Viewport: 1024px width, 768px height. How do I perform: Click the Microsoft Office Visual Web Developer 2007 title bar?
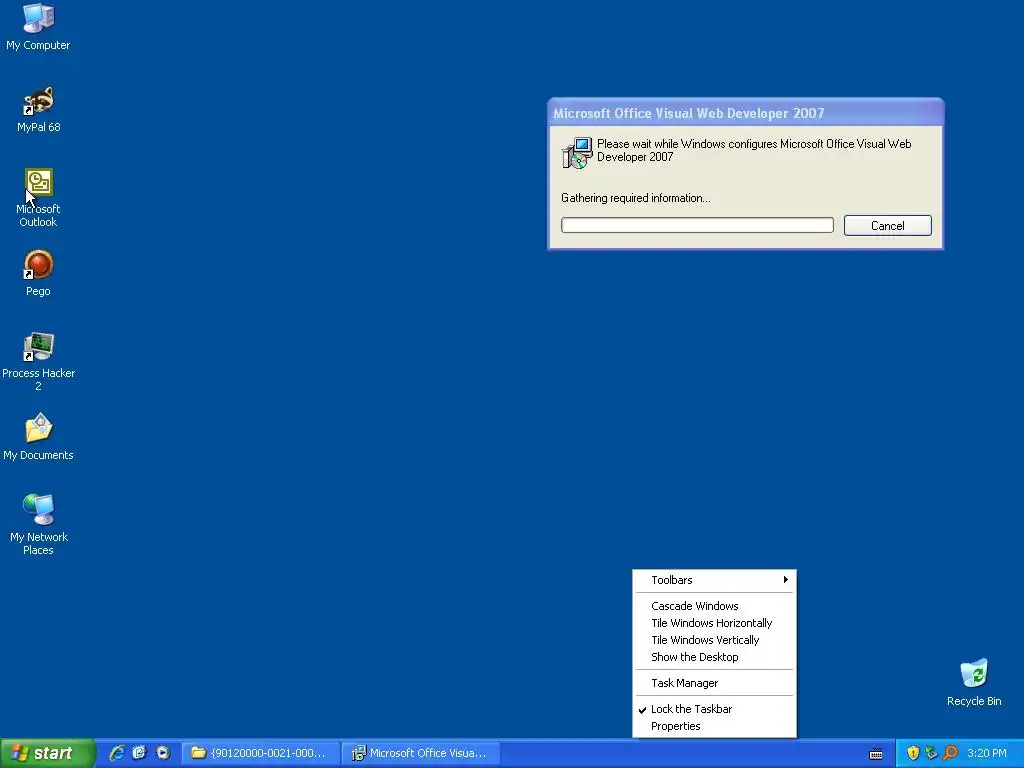pos(745,113)
